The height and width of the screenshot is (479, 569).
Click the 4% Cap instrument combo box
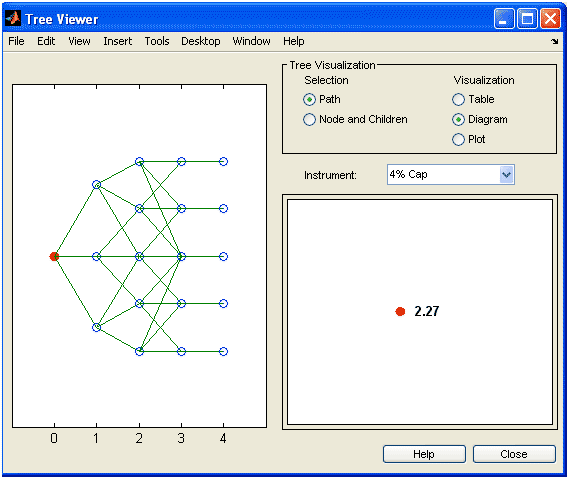point(450,175)
